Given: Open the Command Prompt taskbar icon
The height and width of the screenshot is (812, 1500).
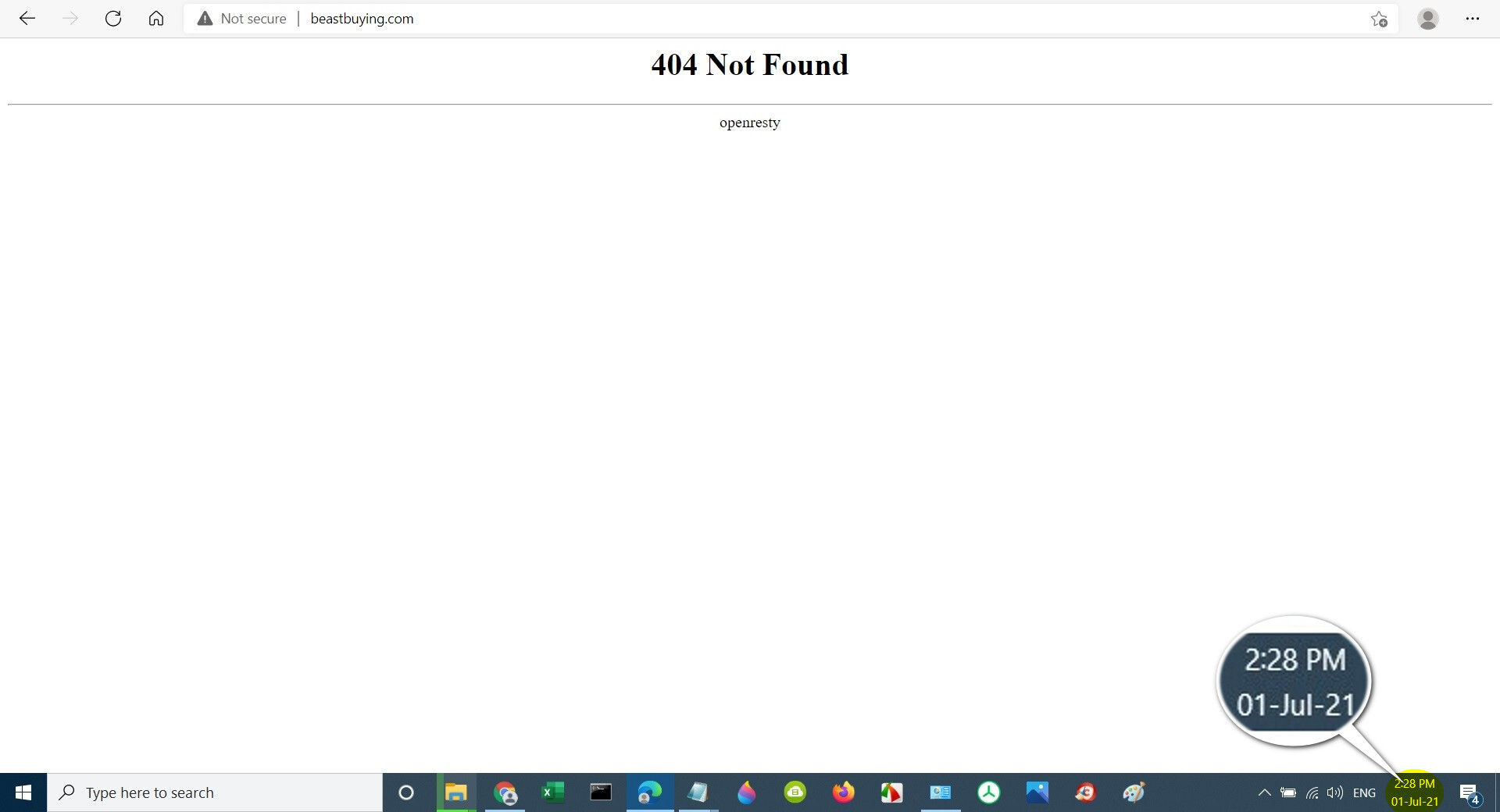Looking at the screenshot, I should (x=601, y=792).
